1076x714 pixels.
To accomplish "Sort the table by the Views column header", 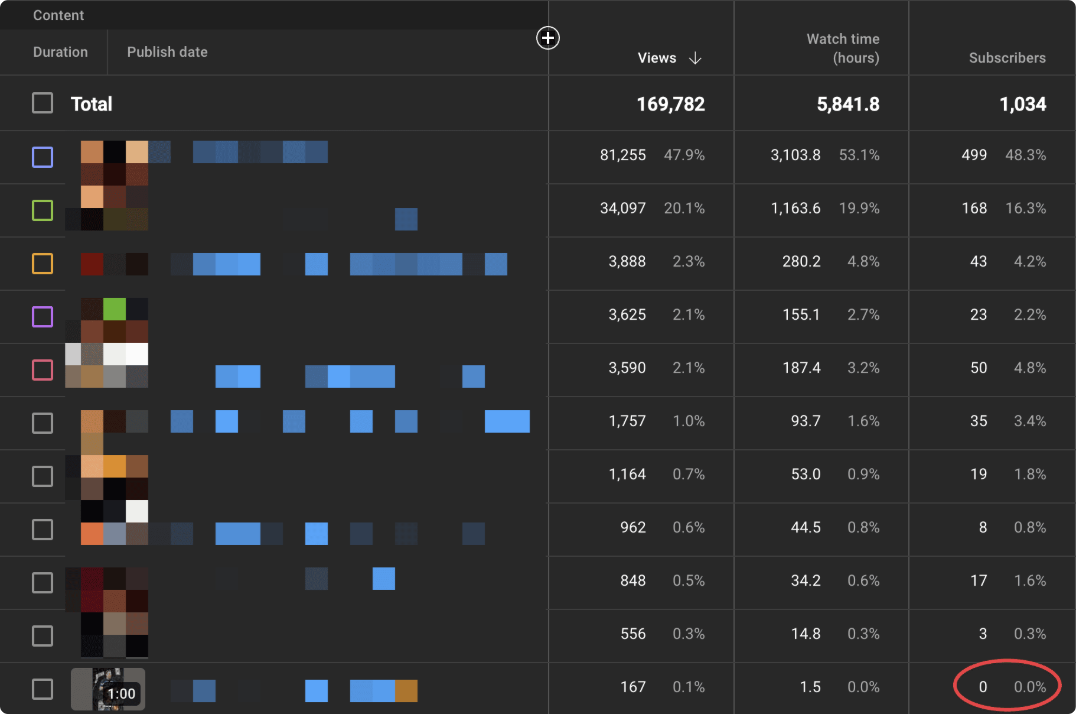I will click(x=656, y=58).
